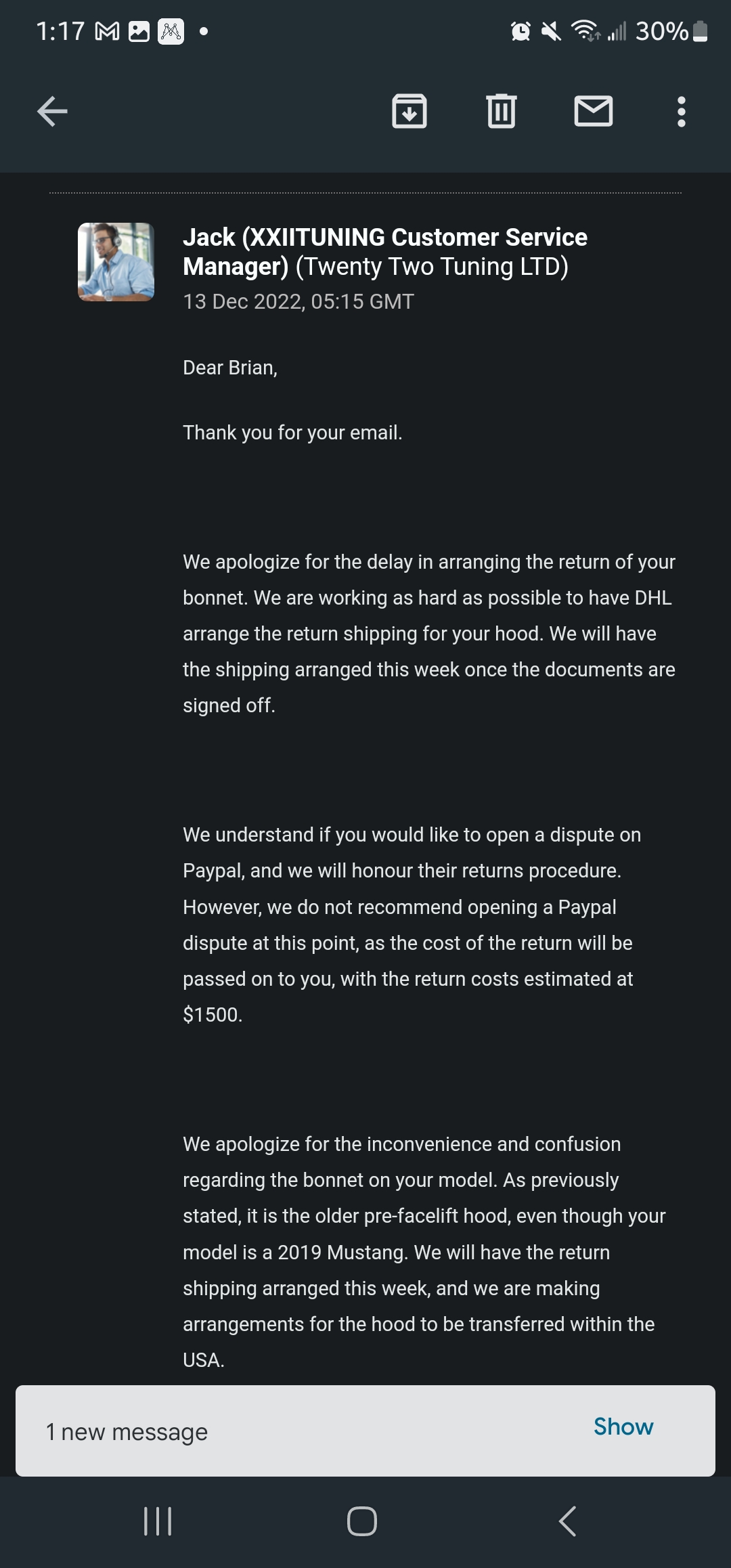Show the new message
The width and height of the screenshot is (731, 1568).
point(623,1427)
